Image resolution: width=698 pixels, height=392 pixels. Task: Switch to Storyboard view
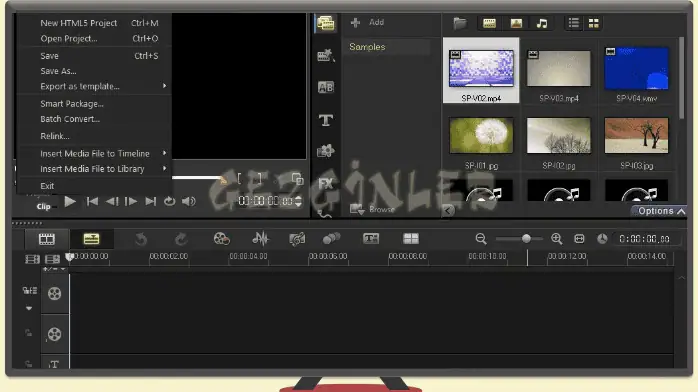pos(46,239)
